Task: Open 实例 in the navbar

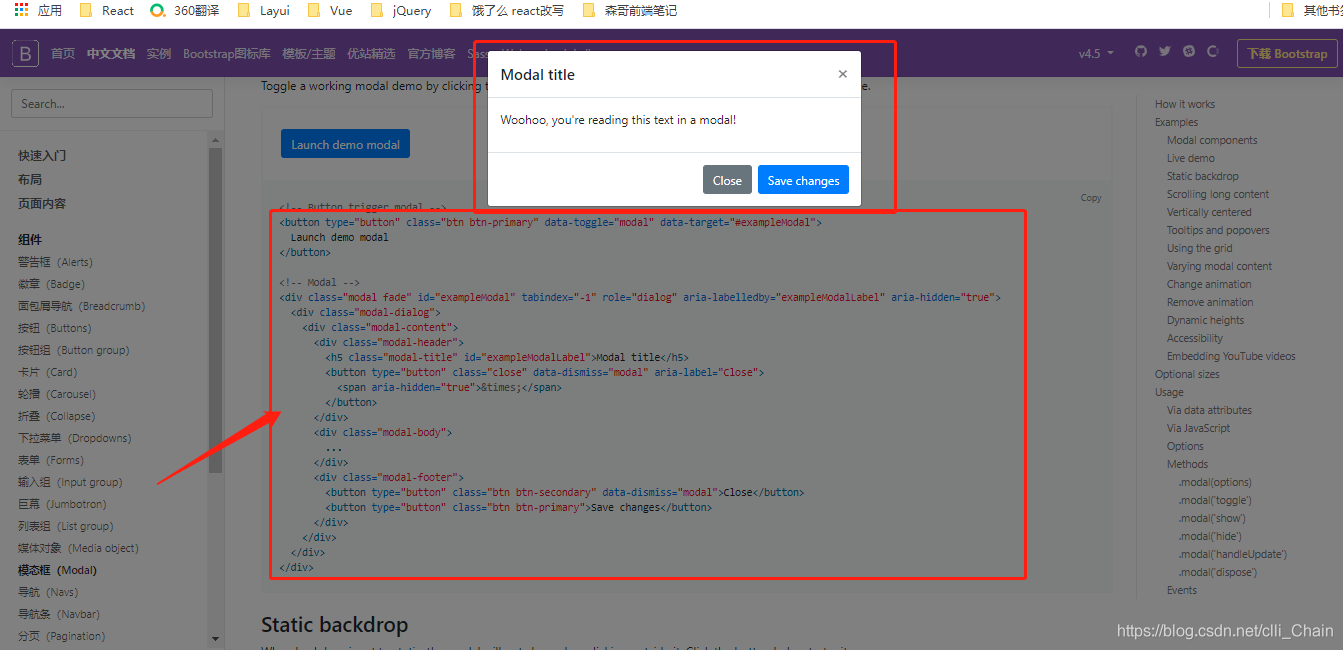Action: 159,53
